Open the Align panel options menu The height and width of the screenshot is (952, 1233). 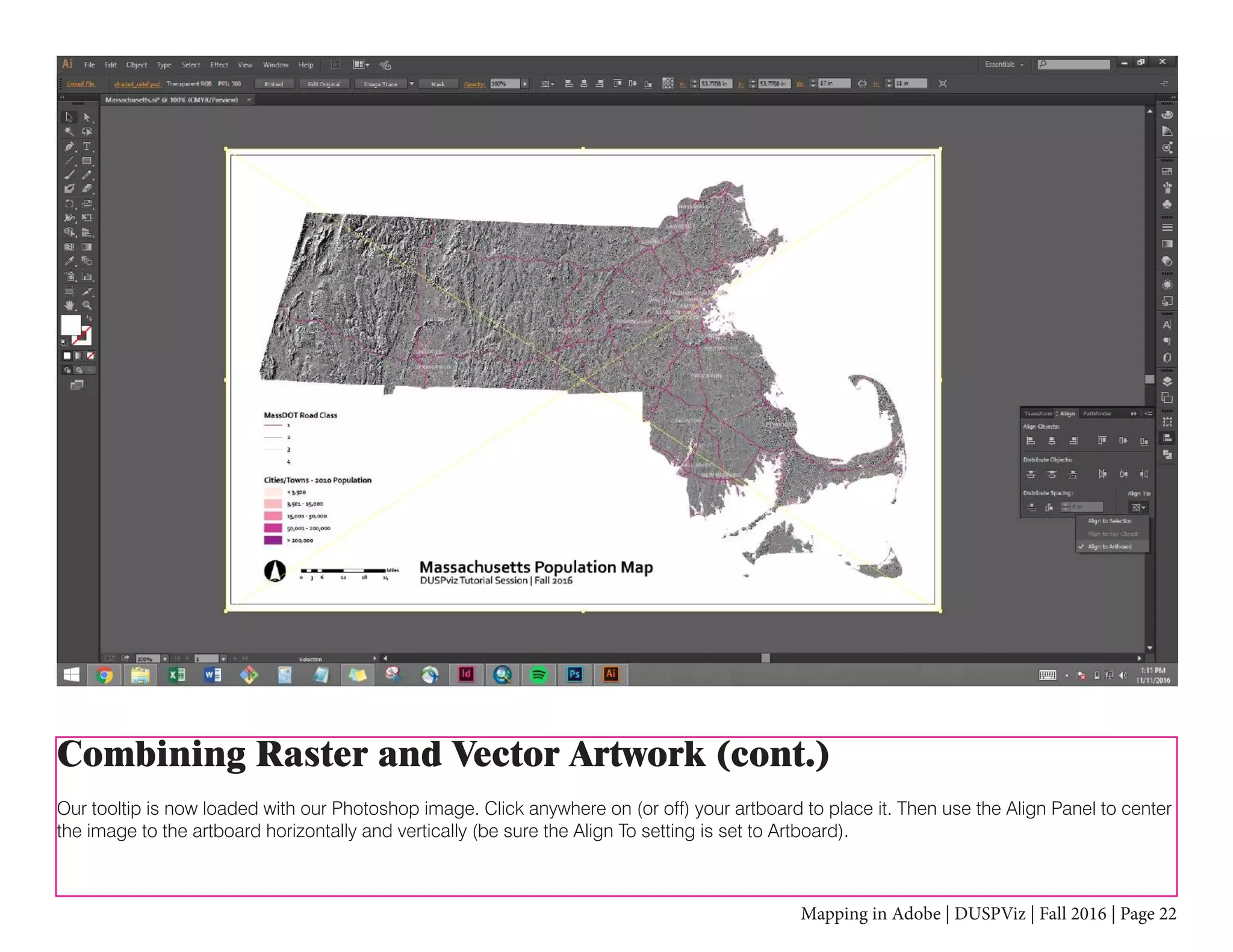click(1148, 413)
